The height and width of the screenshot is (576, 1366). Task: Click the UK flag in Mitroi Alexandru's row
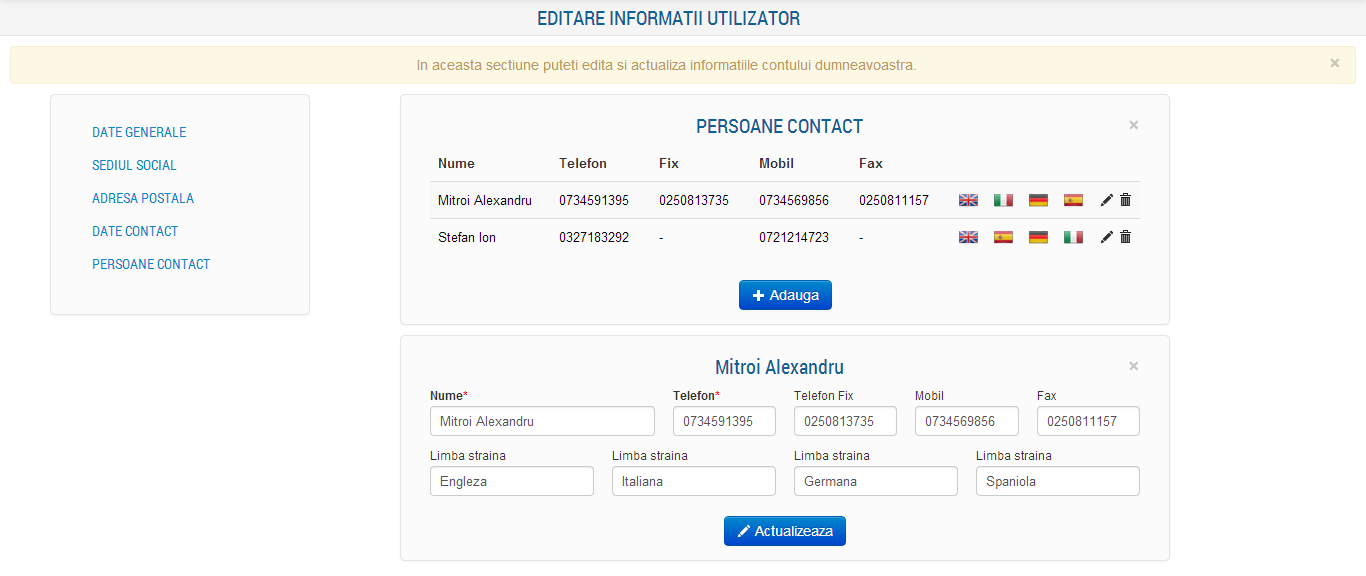(968, 200)
